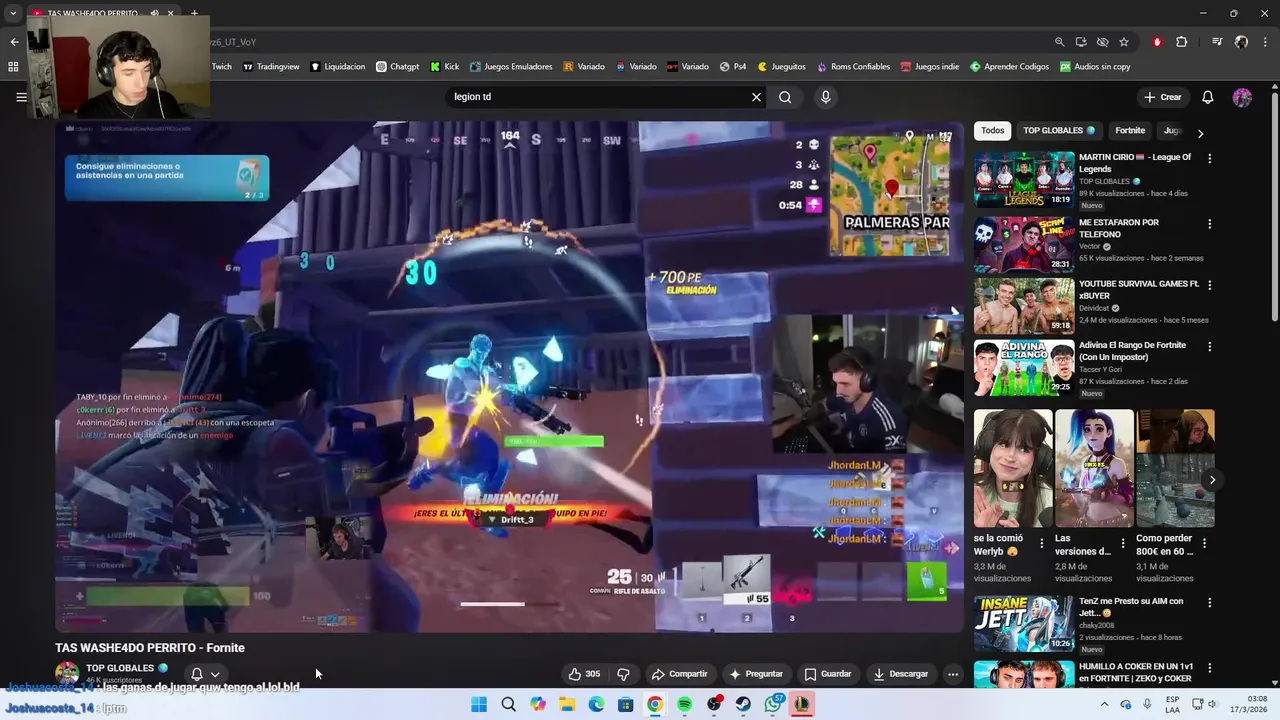1280x720 pixels.
Task: Go back with the browser arrow
Action: click(14, 42)
